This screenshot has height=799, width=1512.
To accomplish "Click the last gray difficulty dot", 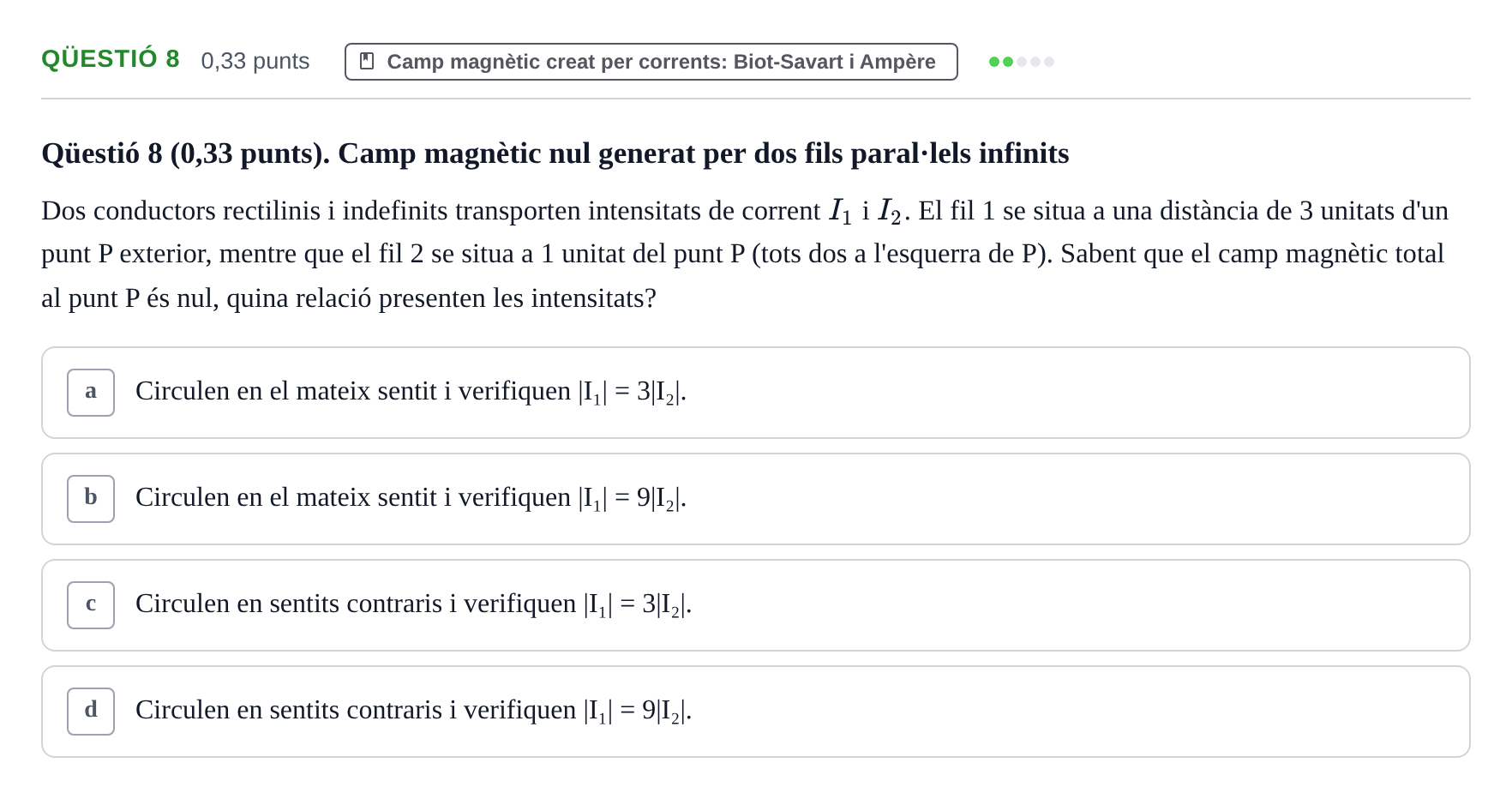I will 1049,62.
